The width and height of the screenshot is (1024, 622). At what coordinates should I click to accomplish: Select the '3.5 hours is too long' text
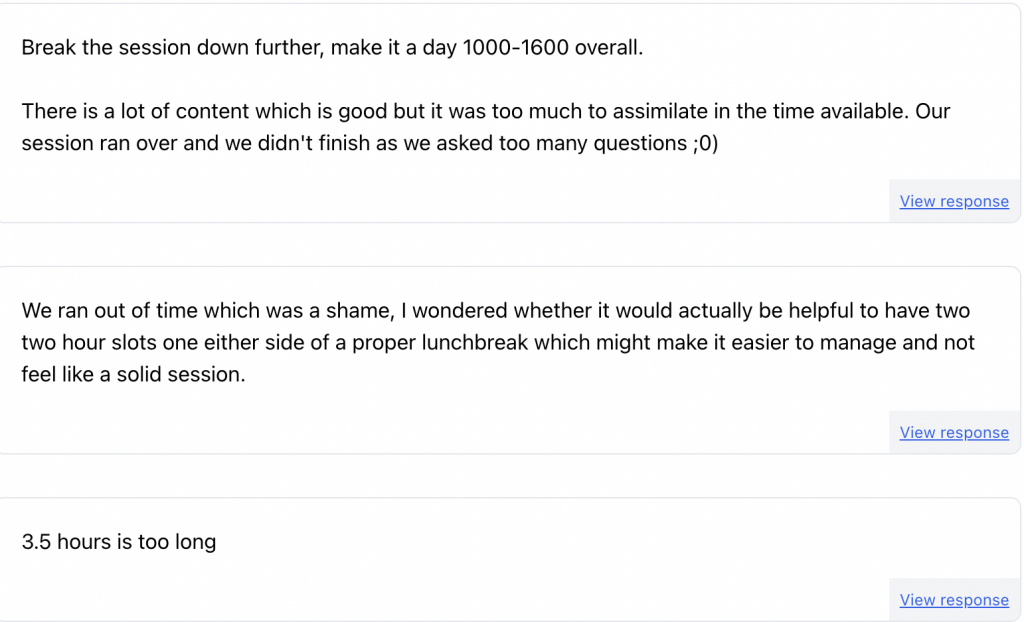click(x=118, y=542)
